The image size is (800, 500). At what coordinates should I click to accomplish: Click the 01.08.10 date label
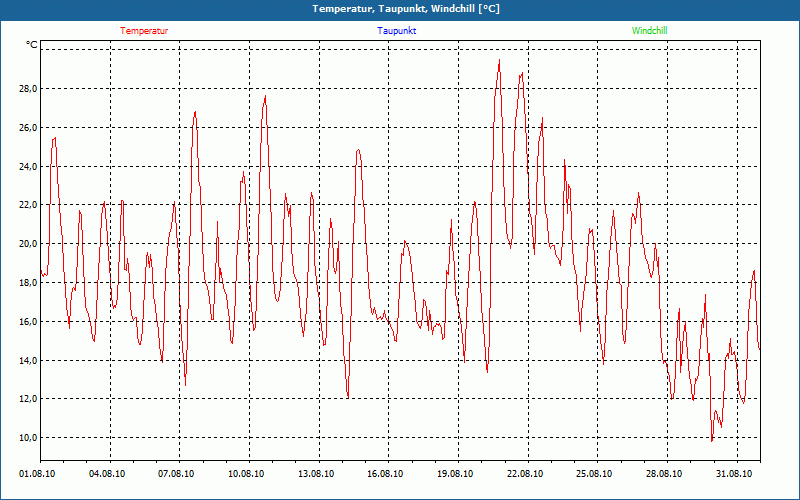click(37, 474)
